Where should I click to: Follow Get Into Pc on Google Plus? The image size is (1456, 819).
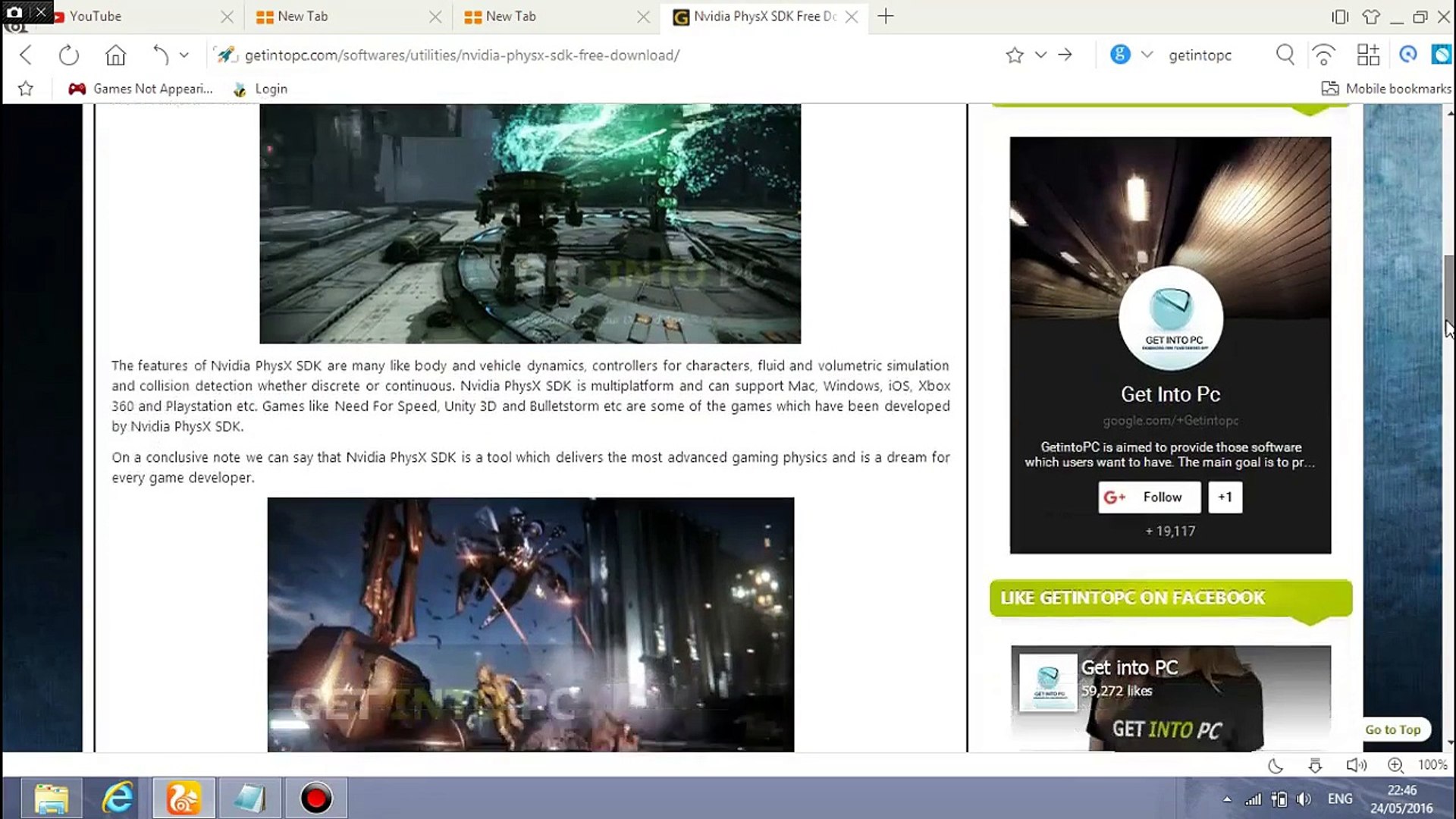(x=1148, y=497)
